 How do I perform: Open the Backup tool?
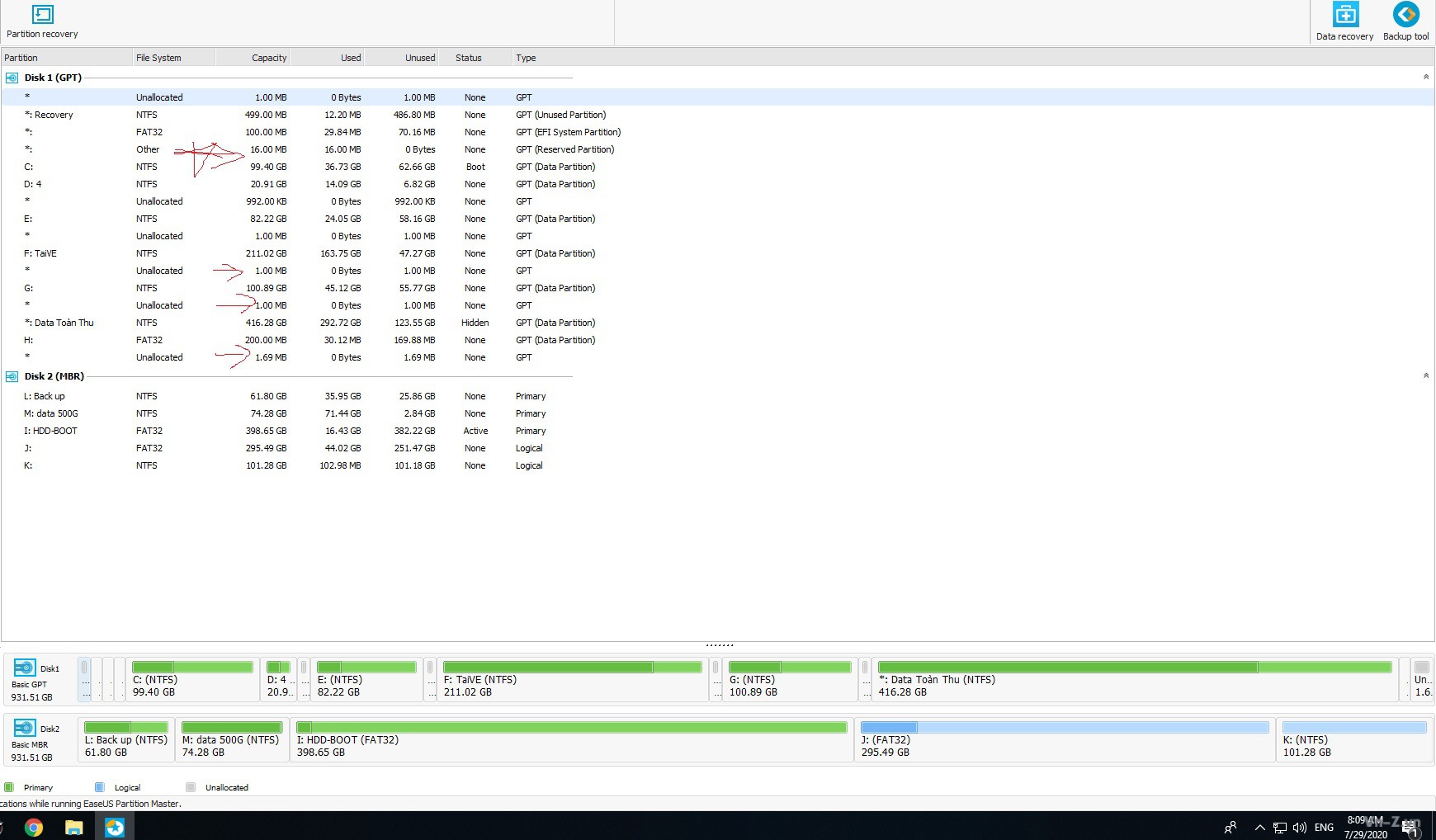(1405, 15)
